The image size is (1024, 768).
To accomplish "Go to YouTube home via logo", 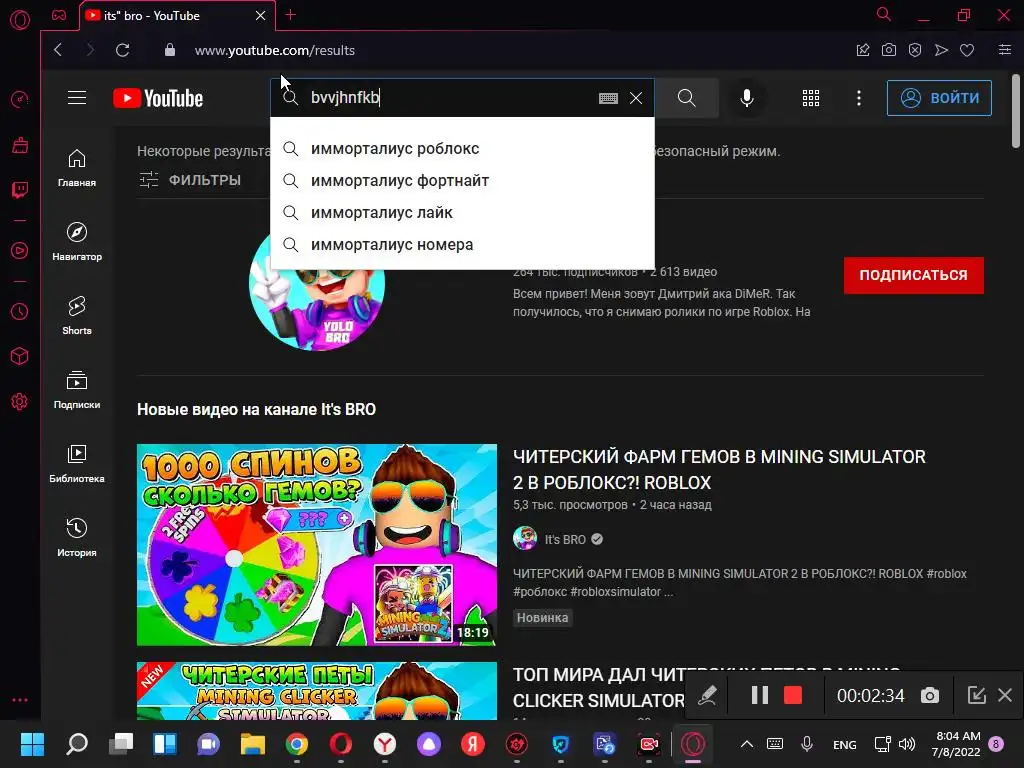I will tap(158, 98).
